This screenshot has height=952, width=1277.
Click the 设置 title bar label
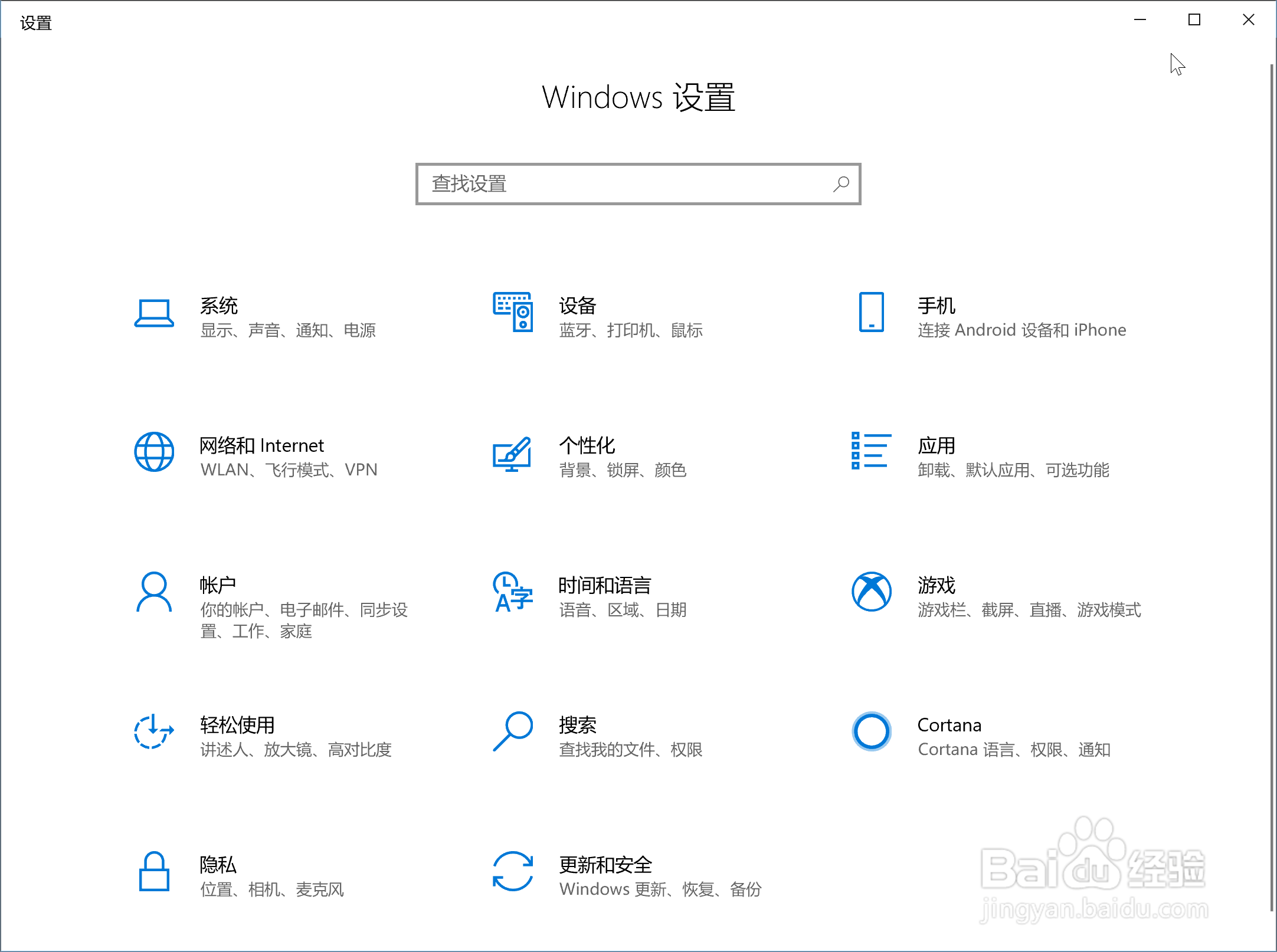(35, 22)
